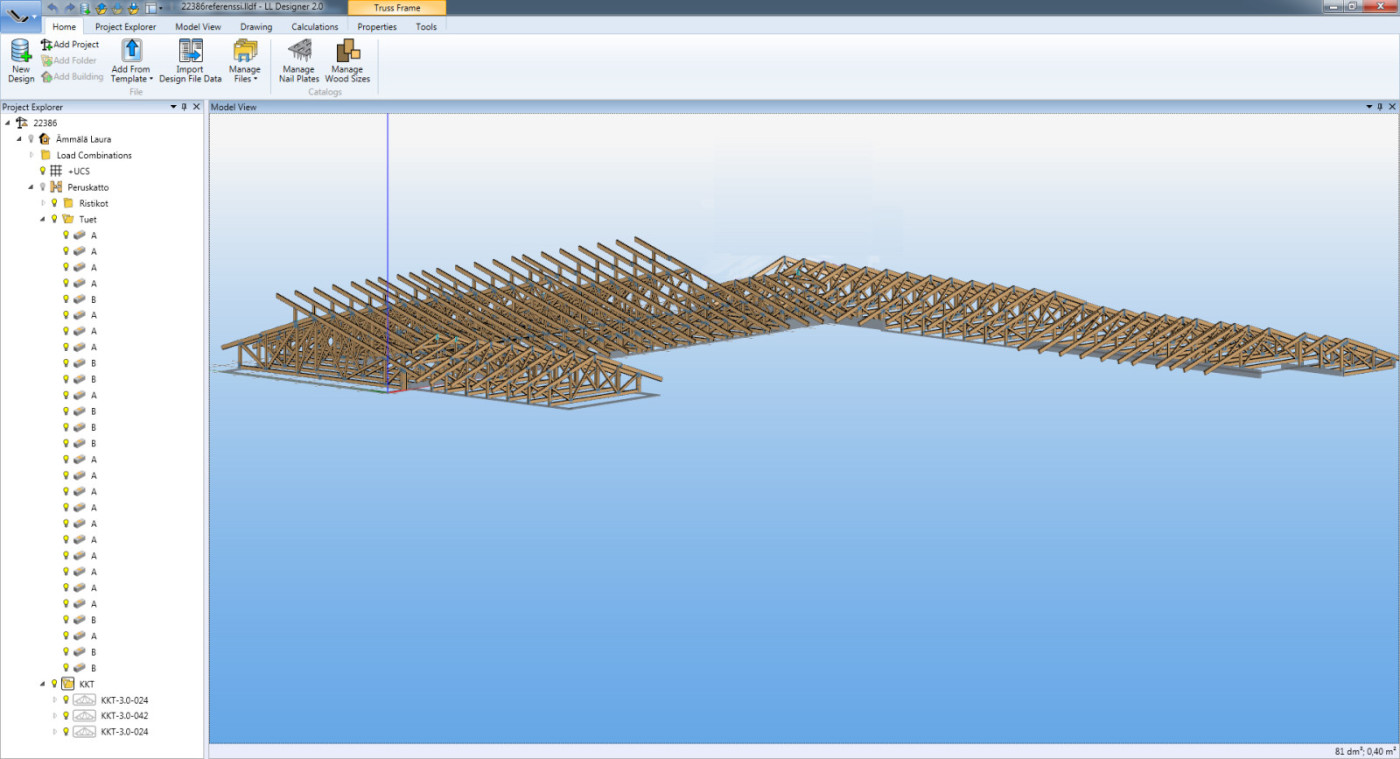Viewport: 1400px width, 759px height.
Task: Open Manage Wood Sizes catalog
Action: pos(347,52)
